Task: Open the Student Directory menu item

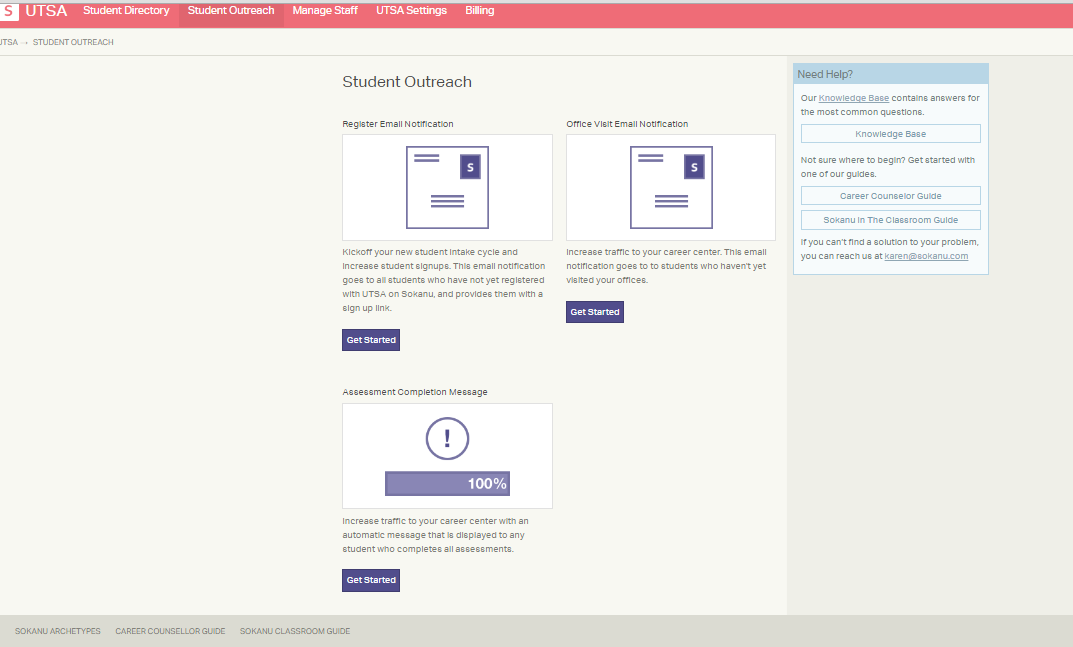Action: 126,11
